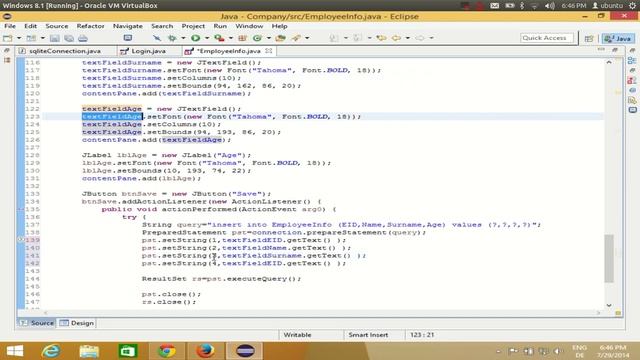Viewport: 640px width, 360px height.
Task: Open the File menu
Action: pos(10,26)
